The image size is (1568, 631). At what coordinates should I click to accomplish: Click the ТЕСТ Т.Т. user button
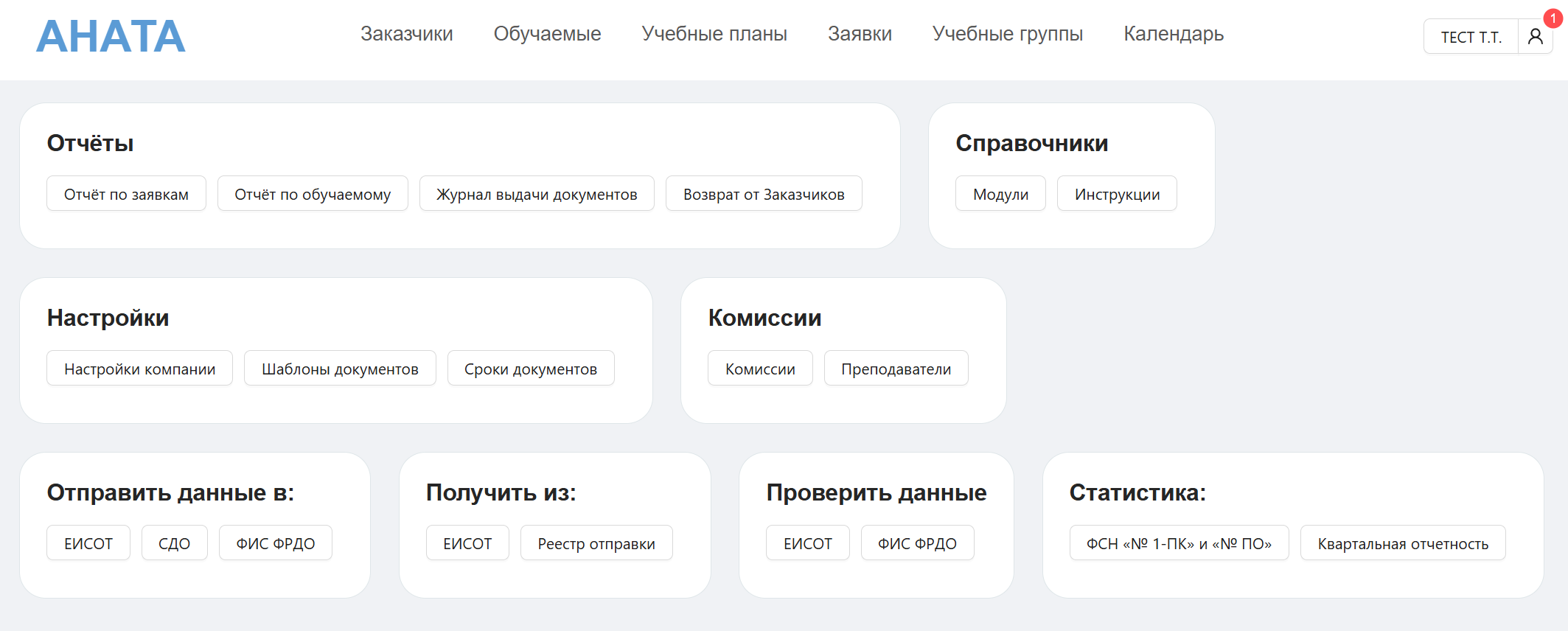[1471, 36]
